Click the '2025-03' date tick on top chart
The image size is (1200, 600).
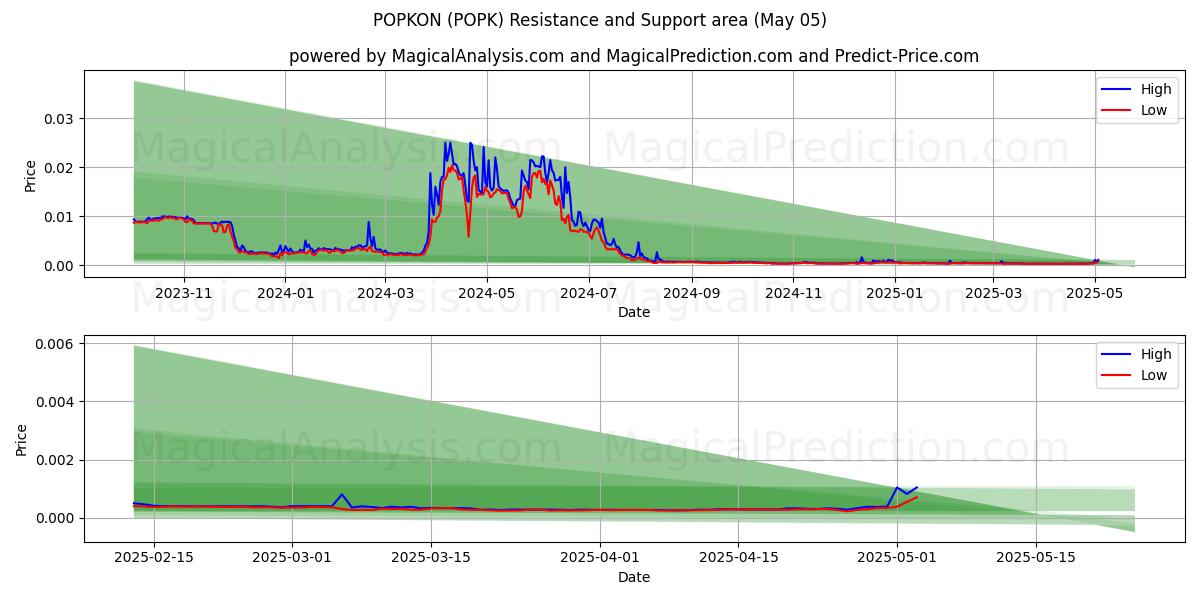pos(993,293)
